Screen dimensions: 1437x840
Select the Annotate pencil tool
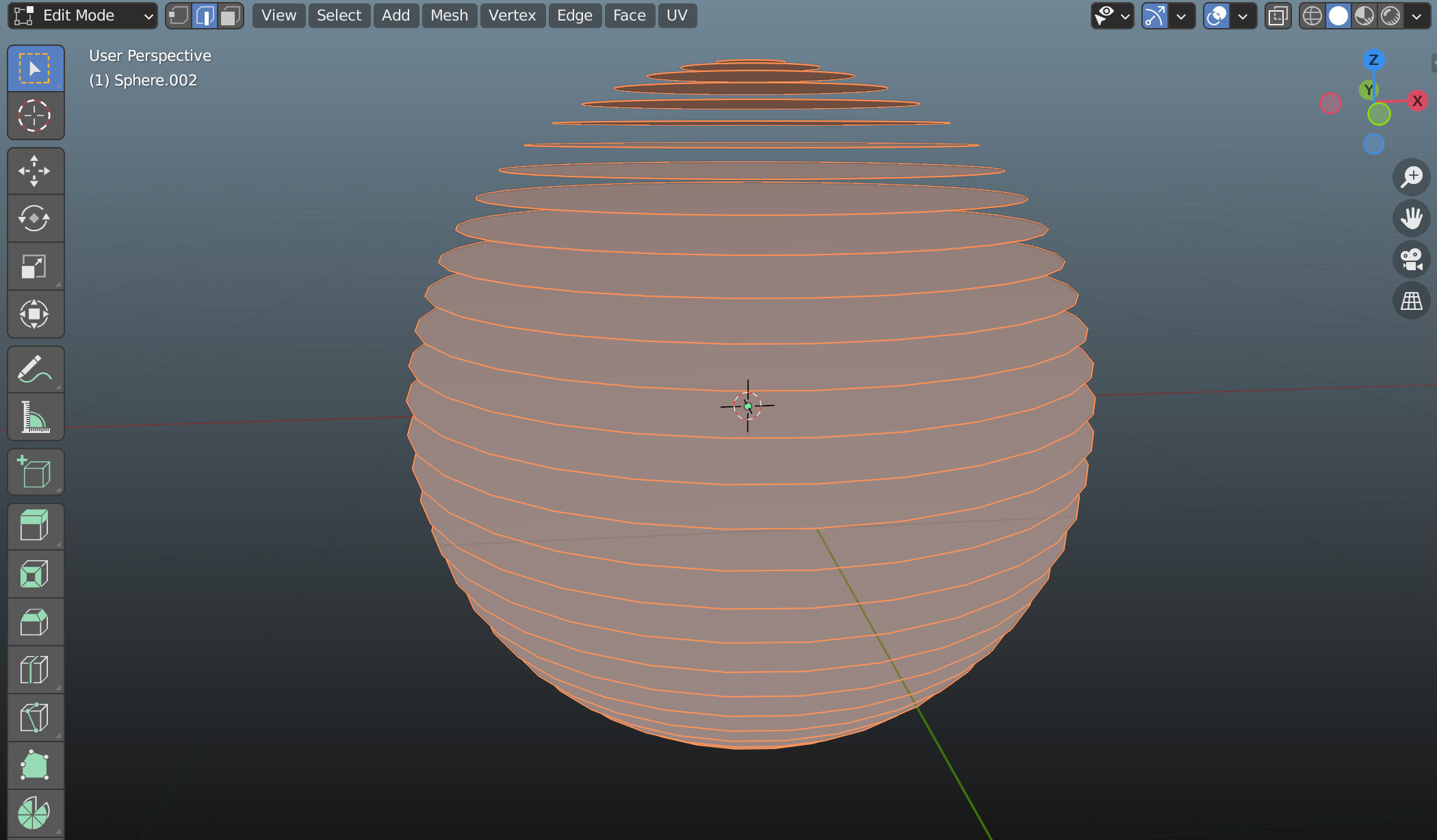coord(36,369)
